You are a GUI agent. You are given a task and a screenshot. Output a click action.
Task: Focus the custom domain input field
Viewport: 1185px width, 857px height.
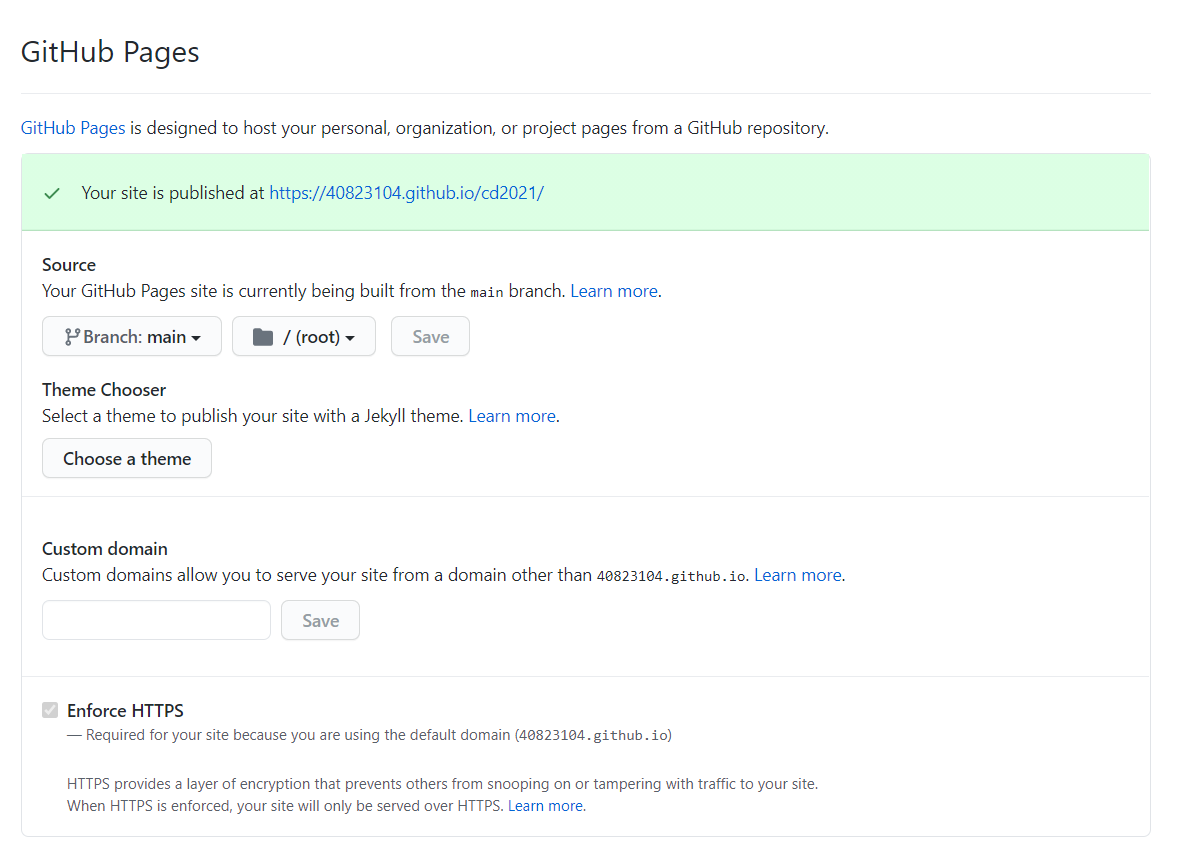point(156,620)
